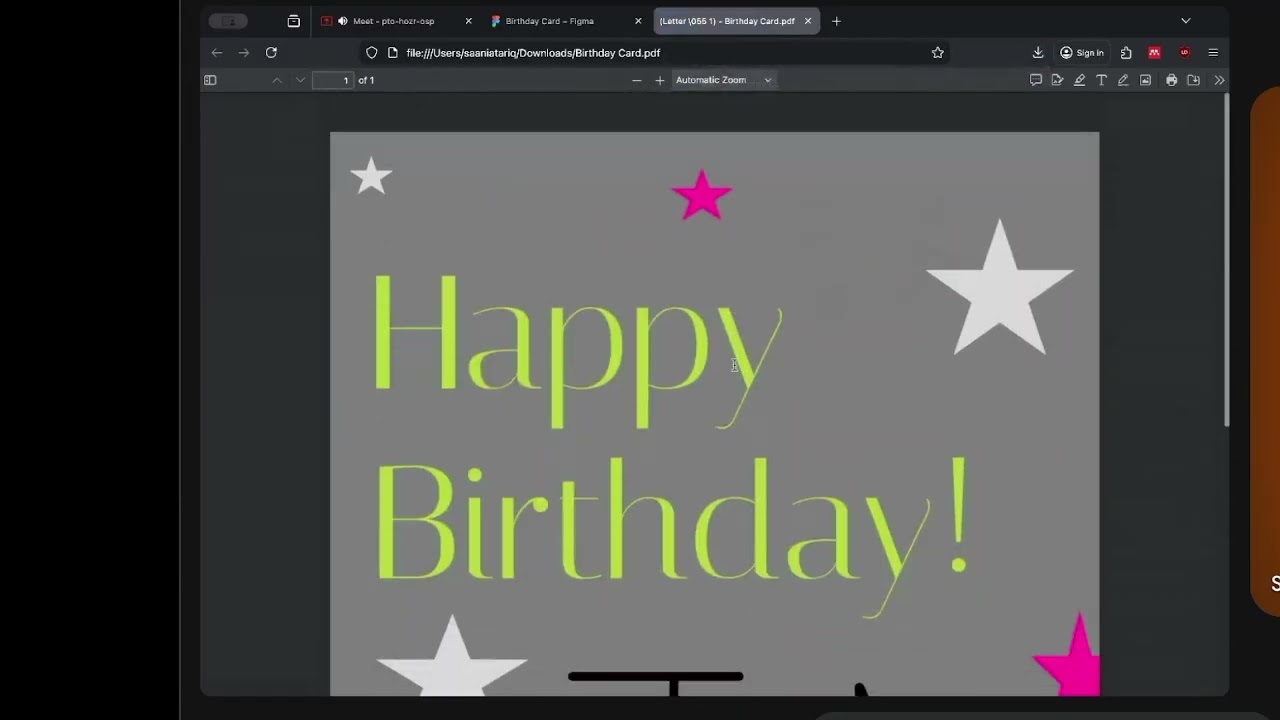This screenshot has width=1280, height=720.
Task: Close the Birthday Card.pdf tab
Action: pyautogui.click(x=808, y=21)
